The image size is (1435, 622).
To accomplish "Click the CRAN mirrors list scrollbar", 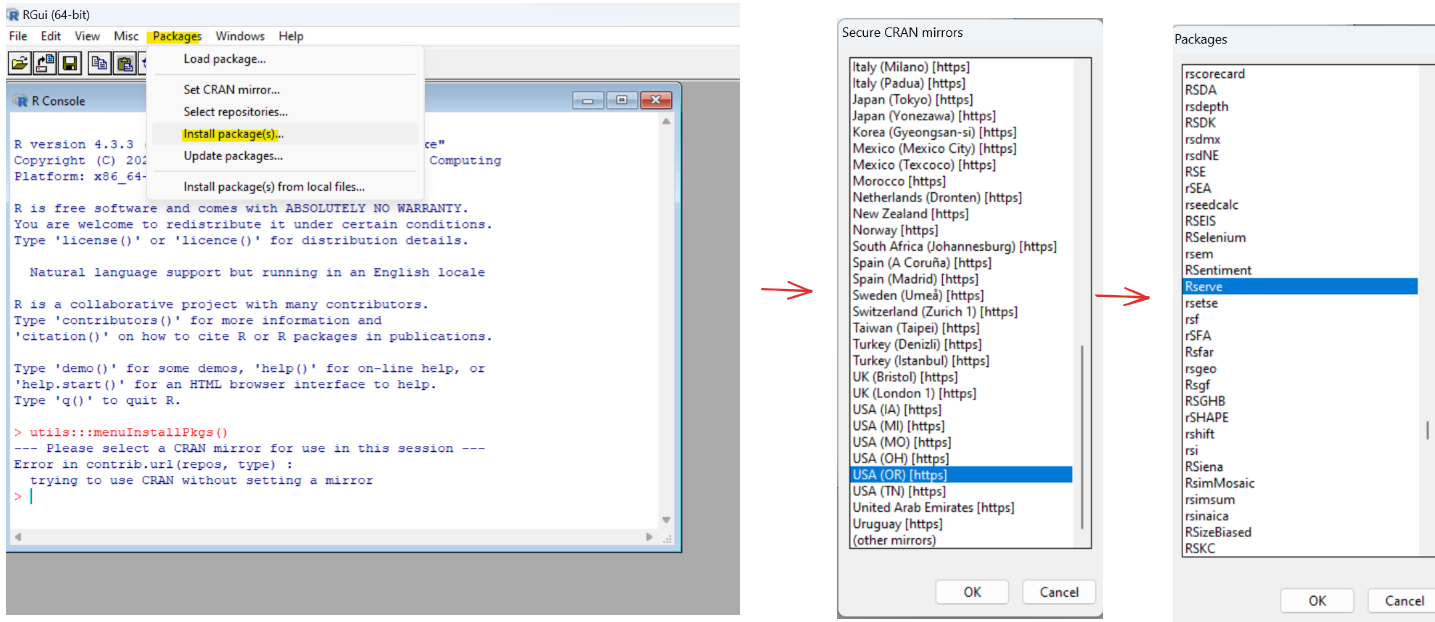I will tap(1080, 436).
